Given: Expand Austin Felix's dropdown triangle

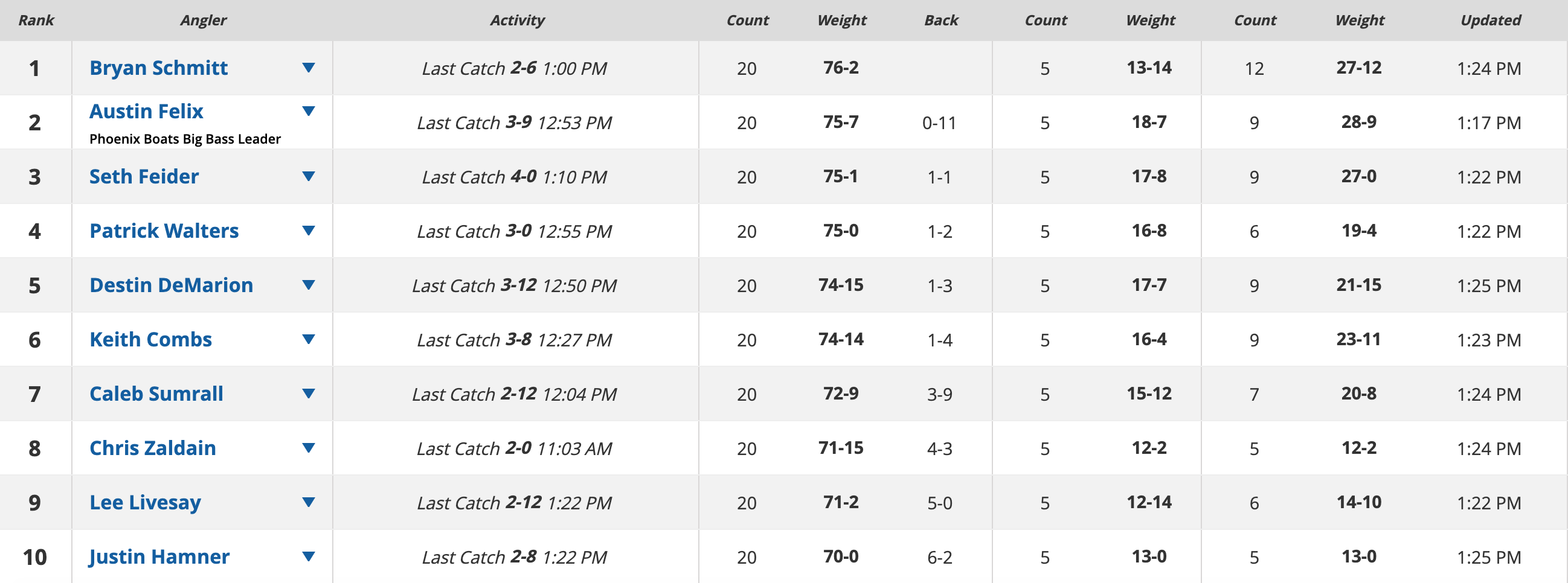Looking at the screenshot, I should [309, 111].
